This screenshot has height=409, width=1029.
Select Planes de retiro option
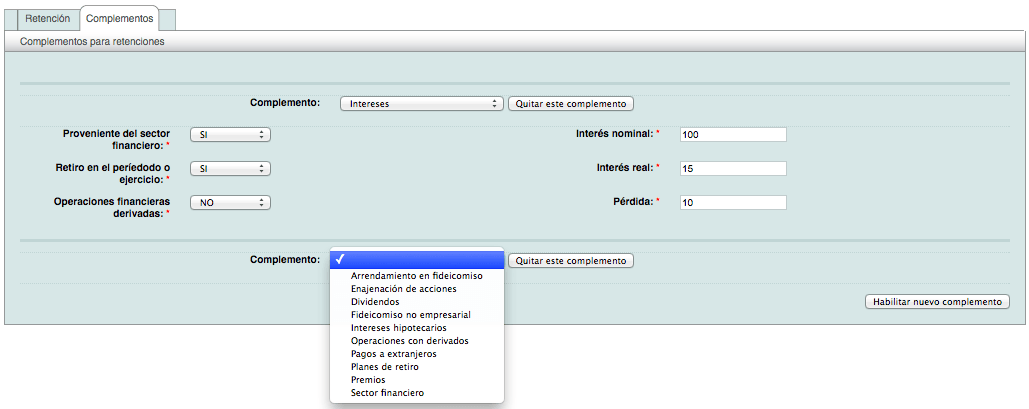[x=385, y=367]
